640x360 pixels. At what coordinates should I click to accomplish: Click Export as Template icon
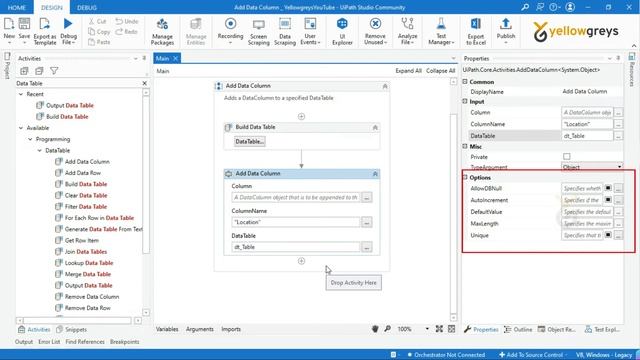point(44,24)
